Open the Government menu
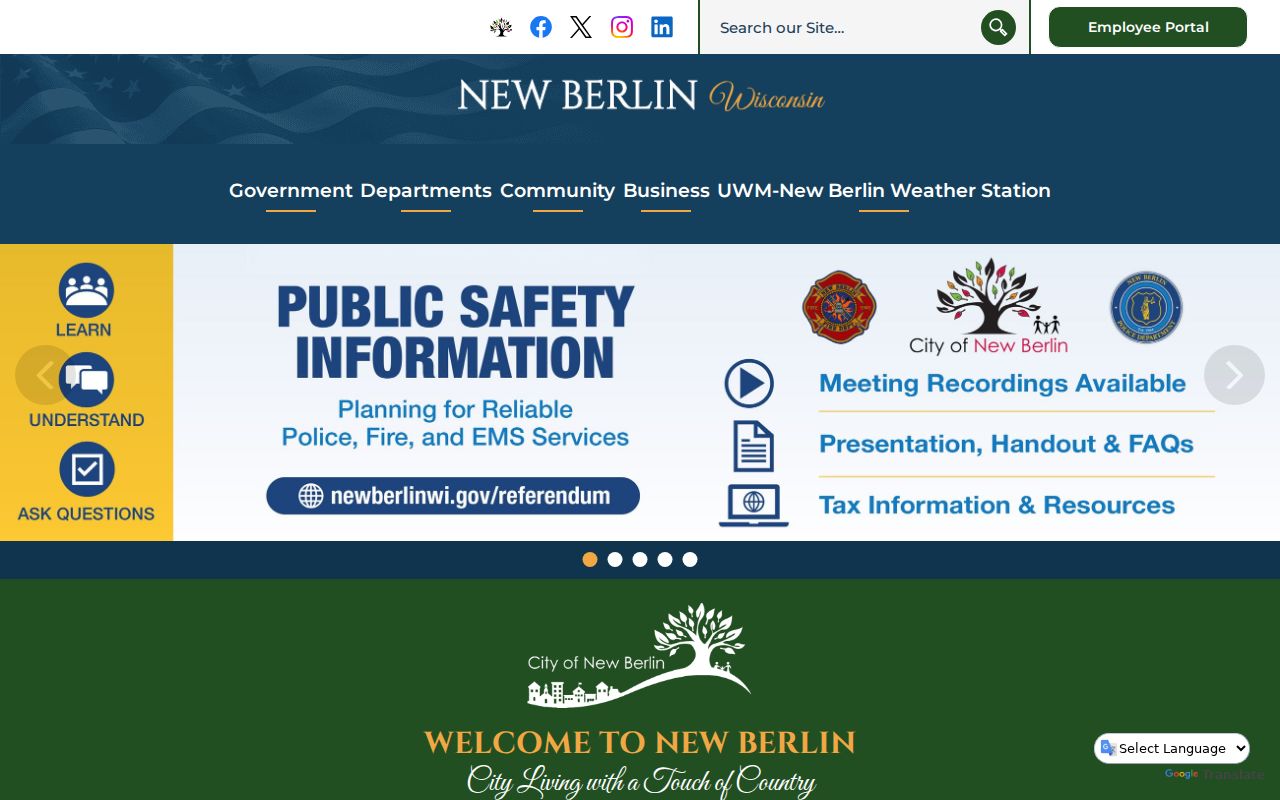The height and width of the screenshot is (800, 1280). coord(291,190)
